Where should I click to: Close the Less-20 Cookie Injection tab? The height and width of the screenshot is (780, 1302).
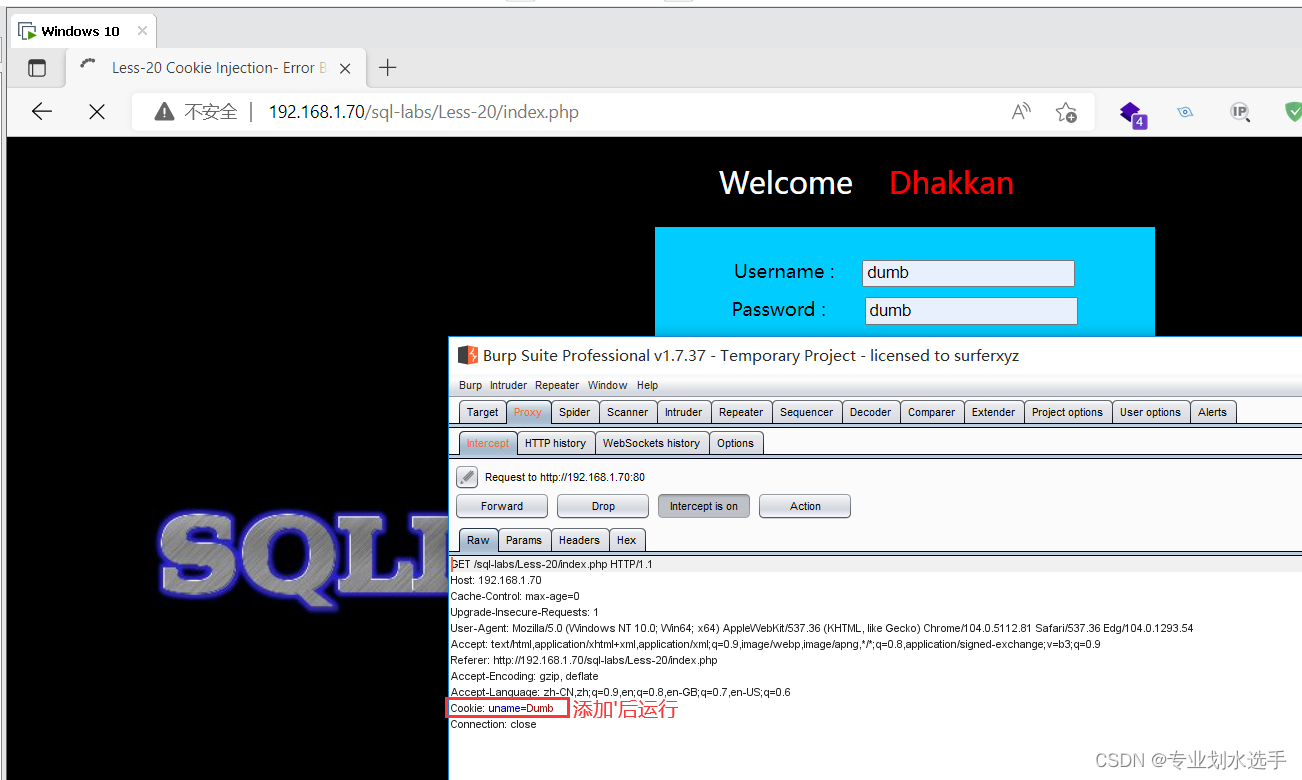tap(345, 68)
